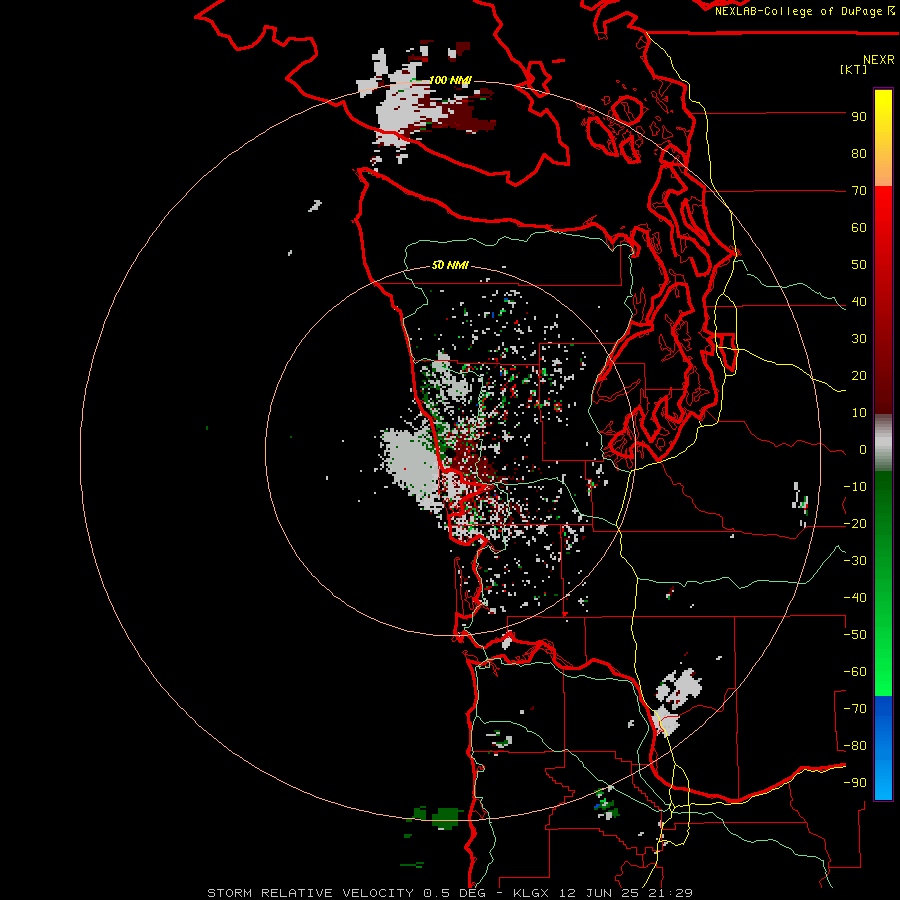Click the 90 value on the velocity scale
900x900 pixels.
pos(859,117)
